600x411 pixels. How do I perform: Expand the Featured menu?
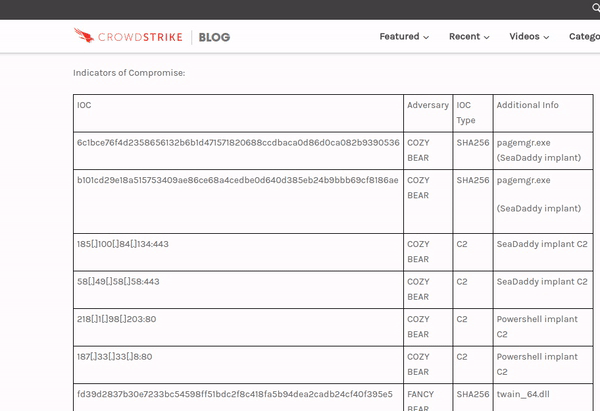pyautogui.click(x=404, y=36)
